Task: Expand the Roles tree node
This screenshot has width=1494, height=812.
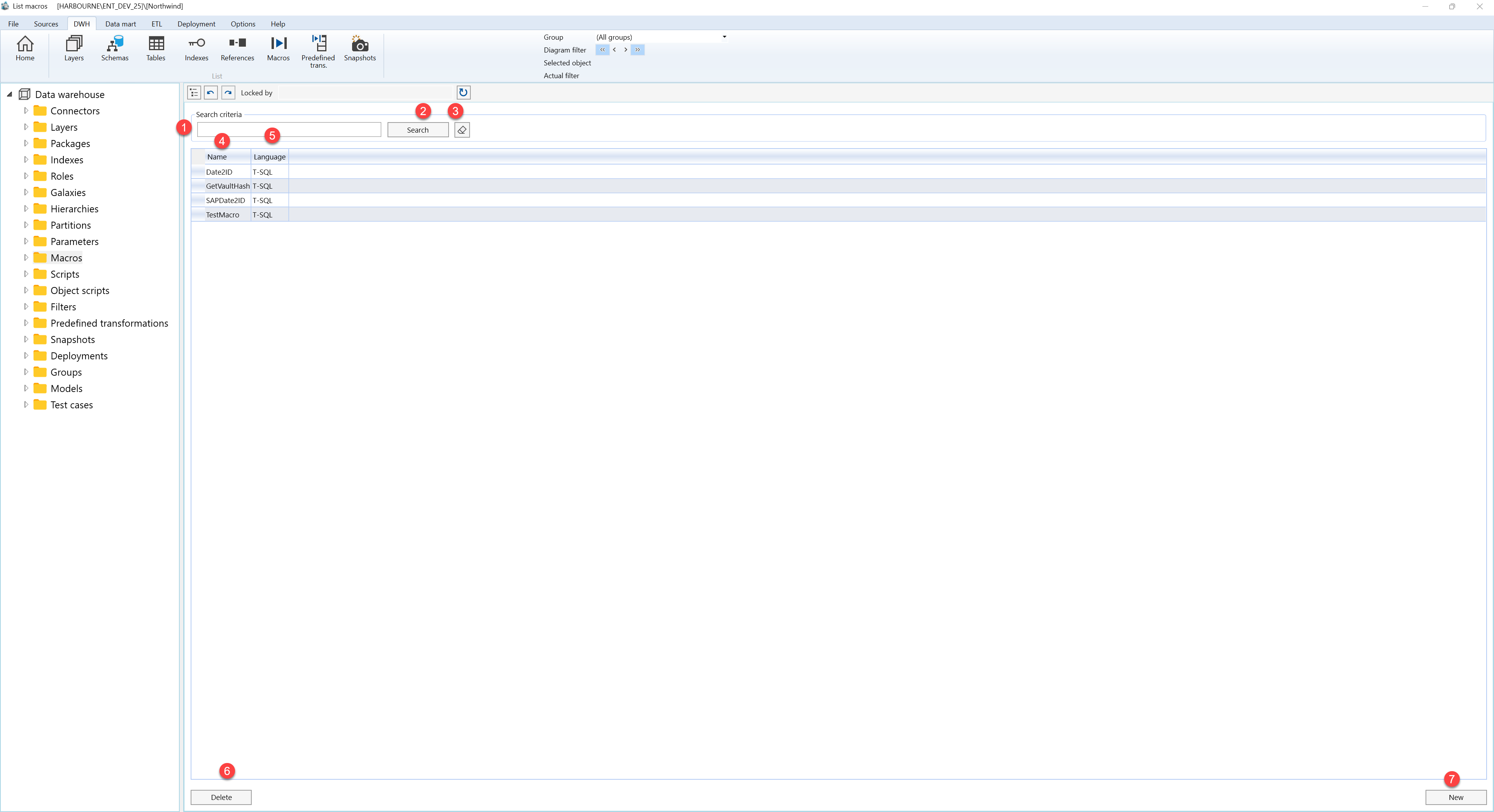Action: tap(26, 176)
